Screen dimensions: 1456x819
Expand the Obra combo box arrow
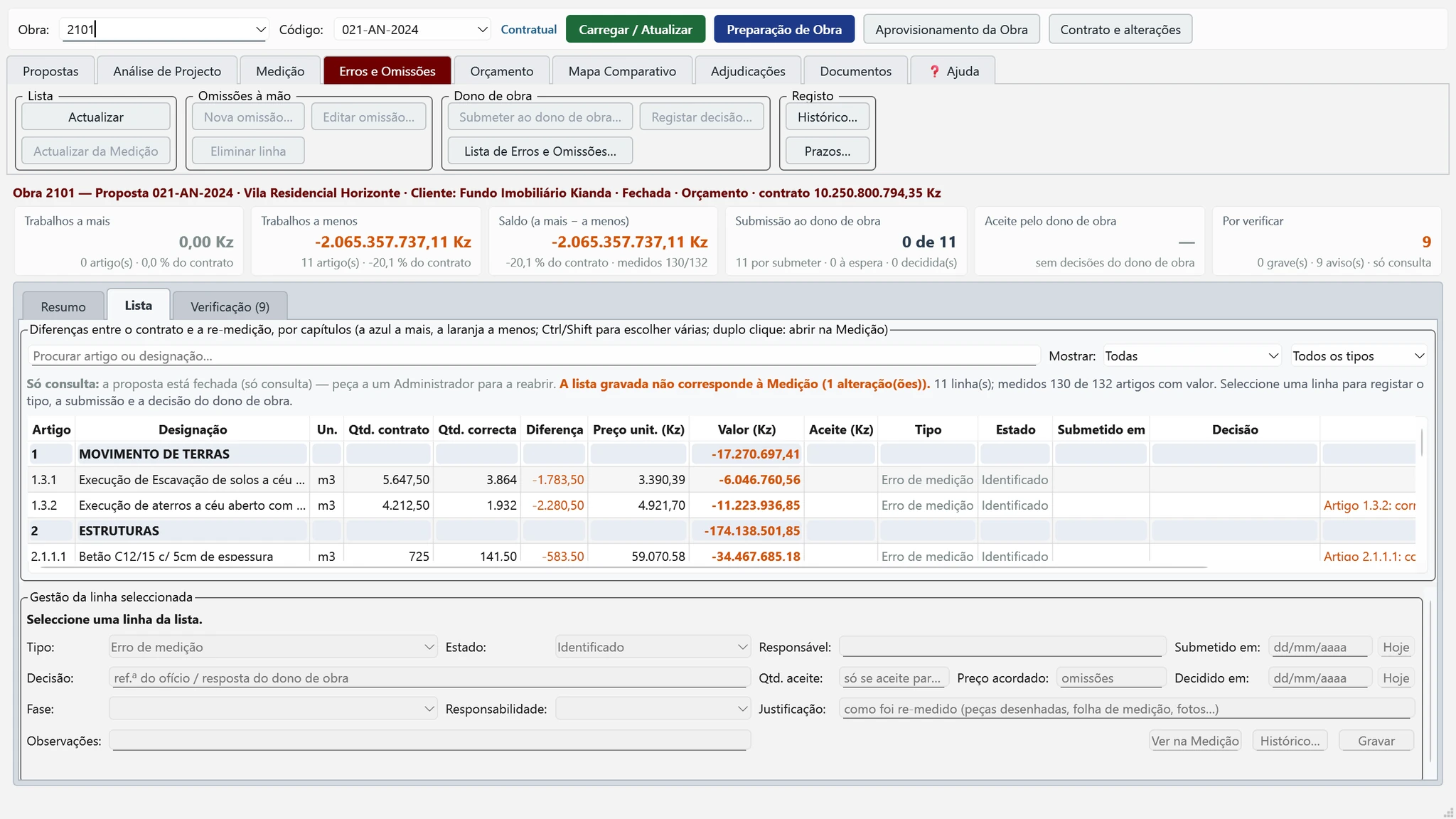260,30
